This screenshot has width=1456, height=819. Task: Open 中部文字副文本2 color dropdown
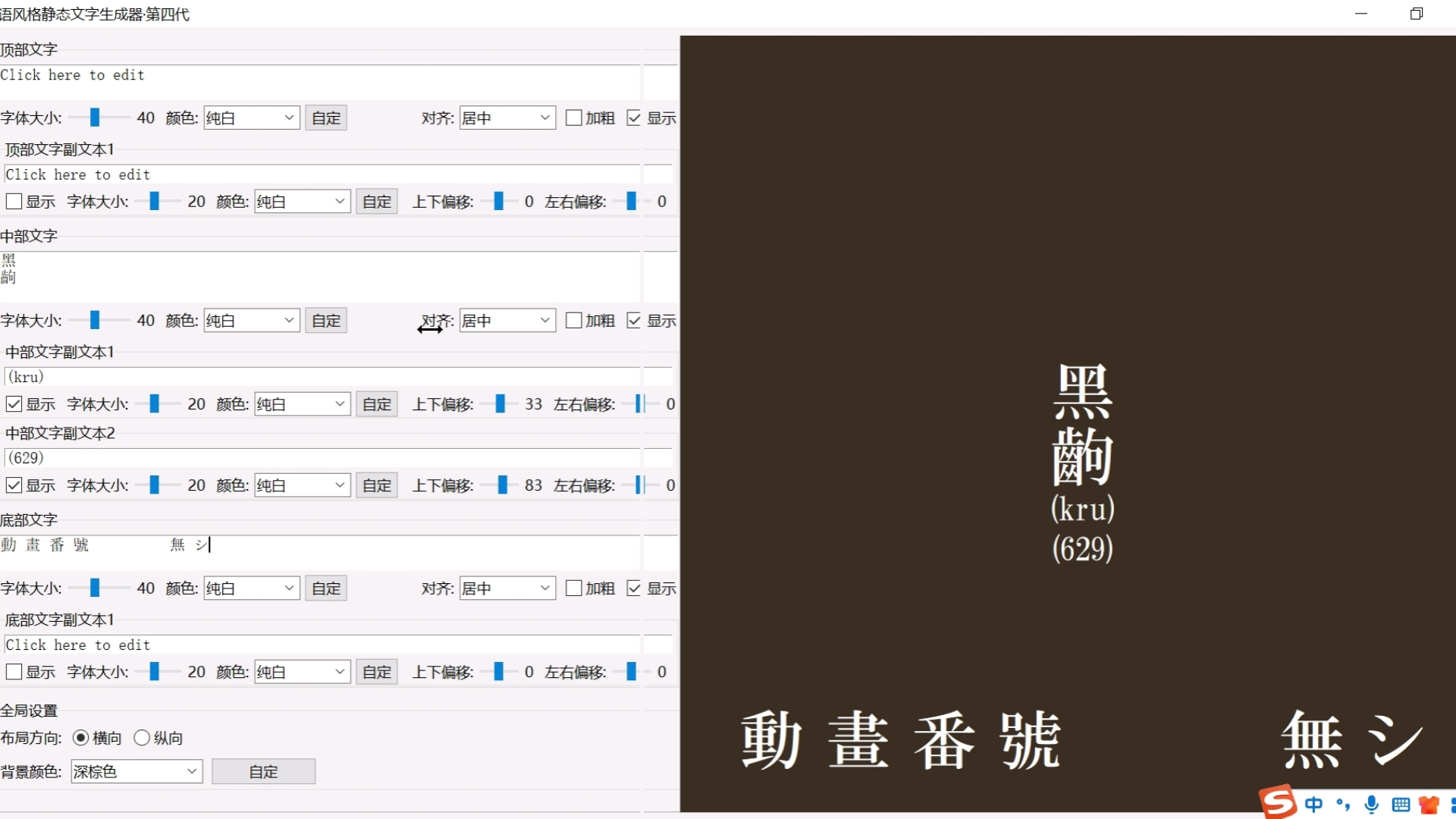[x=303, y=485]
